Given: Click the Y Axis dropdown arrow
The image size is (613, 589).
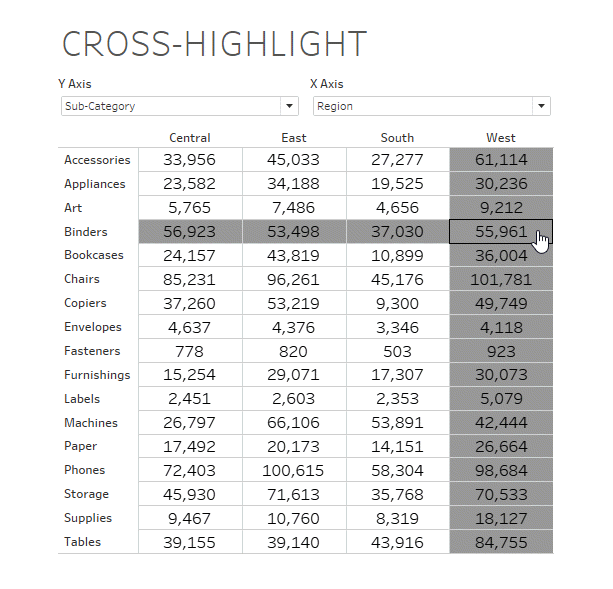Looking at the screenshot, I should click(x=290, y=106).
